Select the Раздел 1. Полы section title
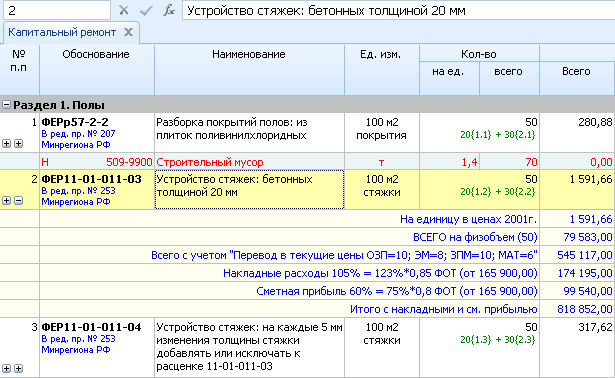615x378 pixels. pos(59,105)
